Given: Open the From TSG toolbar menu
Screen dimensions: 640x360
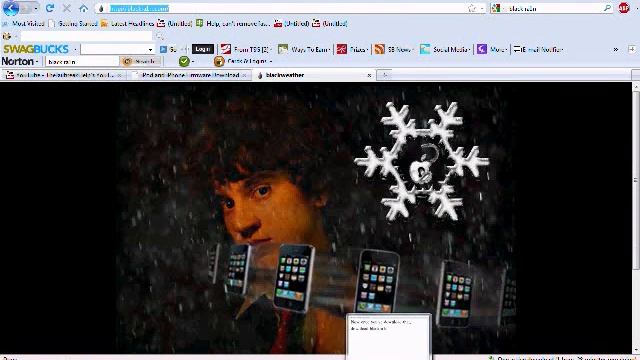Looking at the screenshot, I should [246, 49].
